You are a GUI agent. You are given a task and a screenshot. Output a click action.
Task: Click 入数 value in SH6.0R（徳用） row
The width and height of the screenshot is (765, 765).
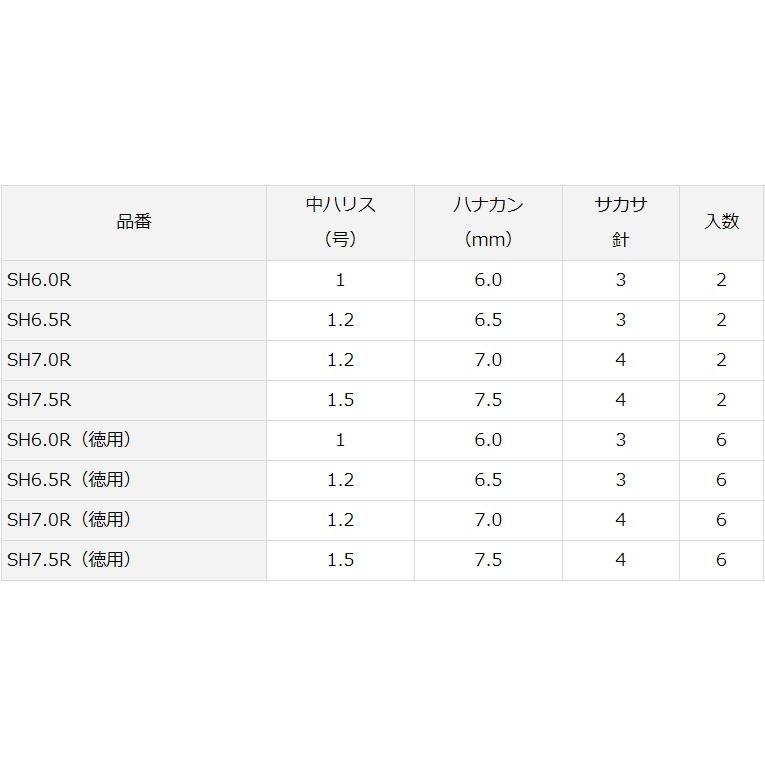click(x=721, y=440)
